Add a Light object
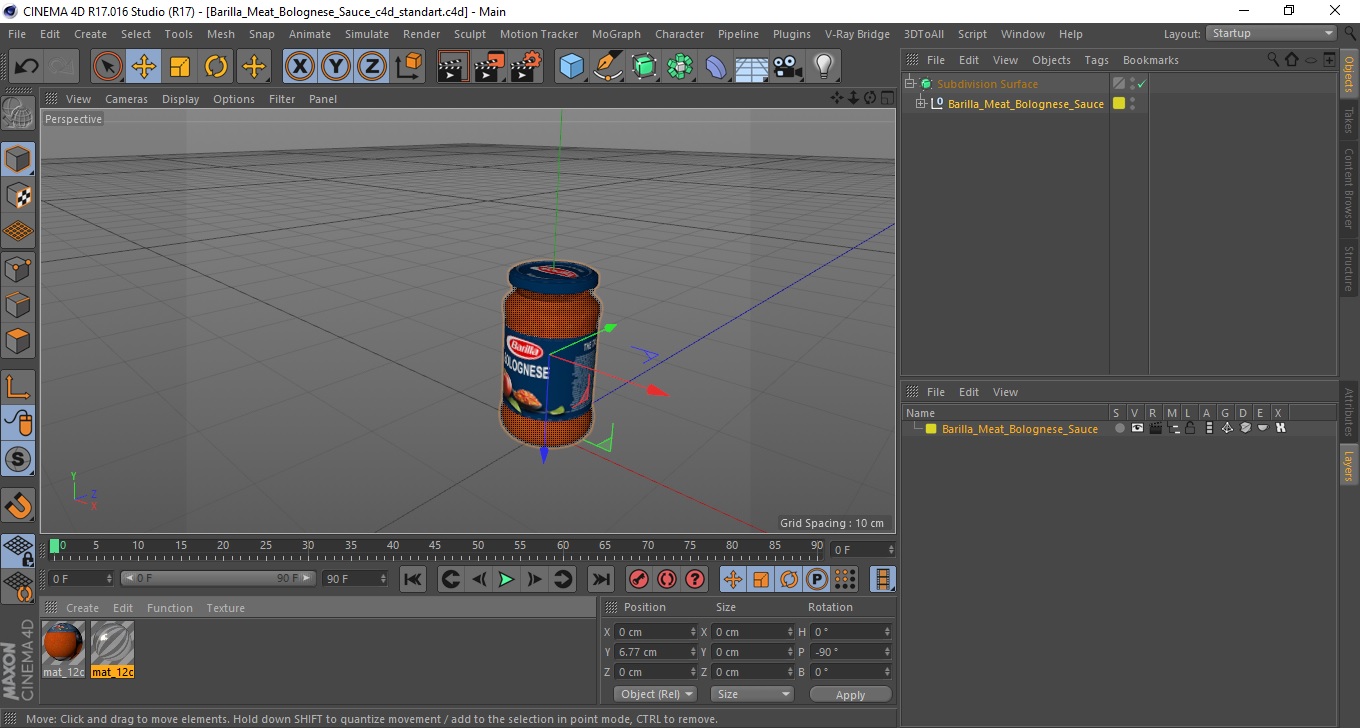The width and height of the screenshot is (1360, 728). coord(824,67)
